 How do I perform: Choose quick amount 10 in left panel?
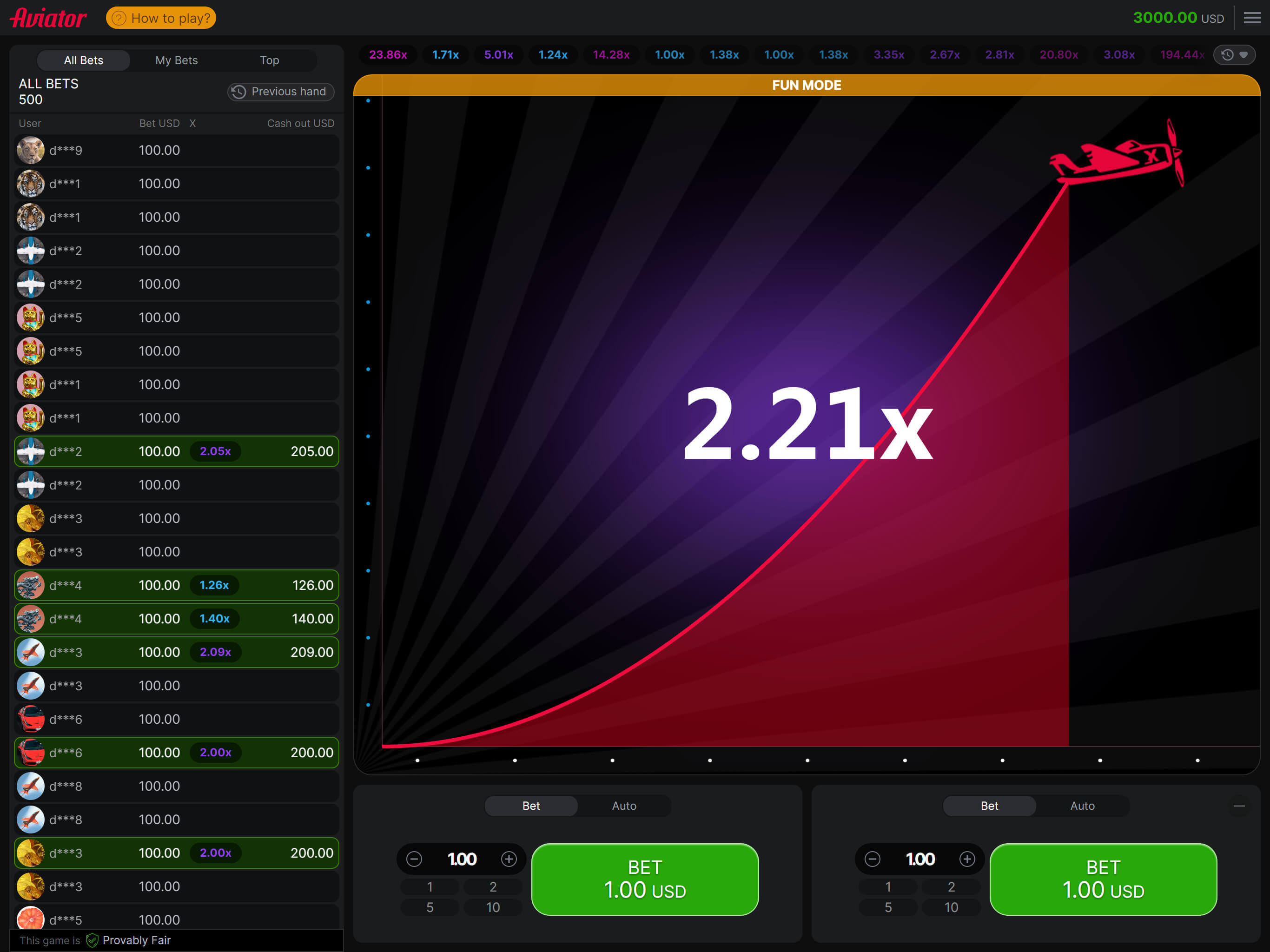(493, 907)
